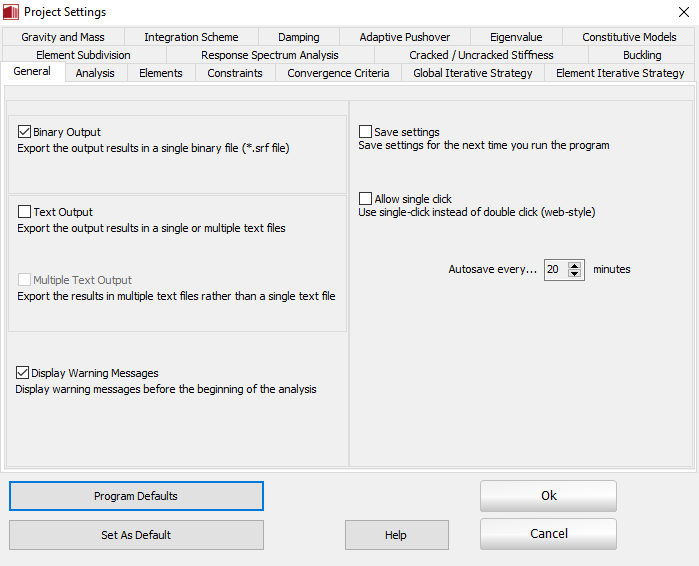Screen dimensions: 699x566
Task: Select the Gravity and Mass tab
Action: pyautogui.click(x=62, y=37)
